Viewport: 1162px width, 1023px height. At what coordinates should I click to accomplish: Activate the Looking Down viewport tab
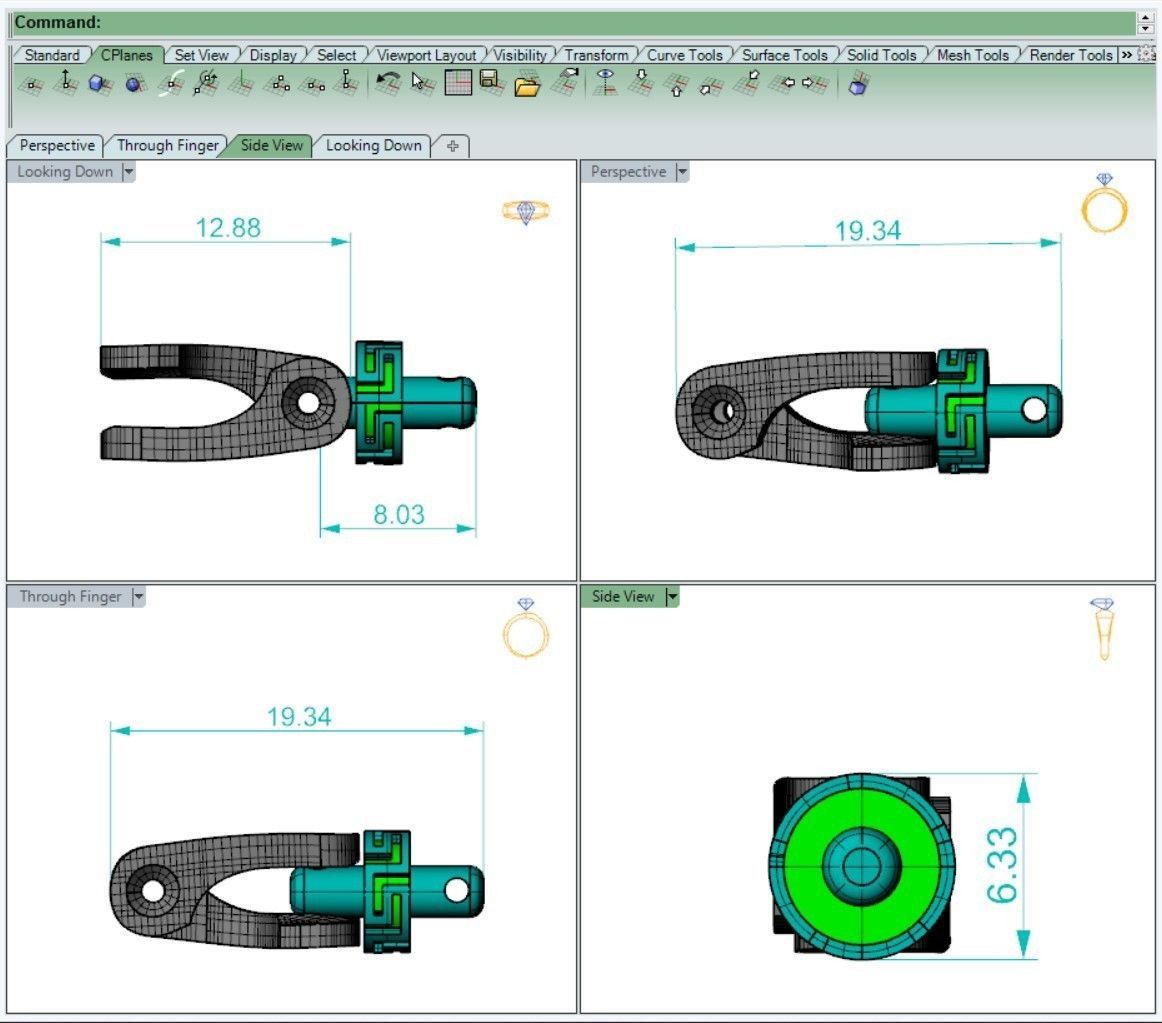[374, 145]
